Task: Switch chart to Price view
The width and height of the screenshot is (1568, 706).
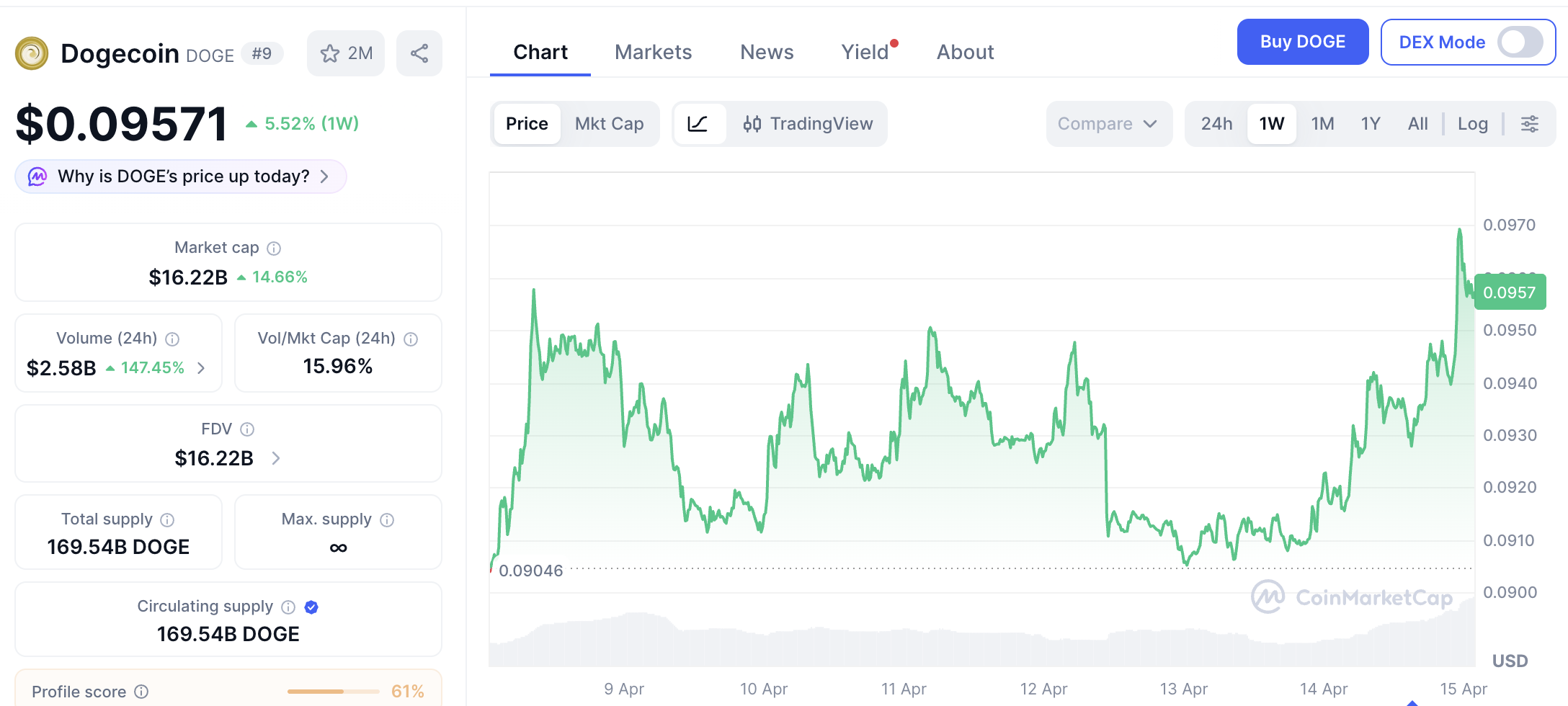Action: 527,124
